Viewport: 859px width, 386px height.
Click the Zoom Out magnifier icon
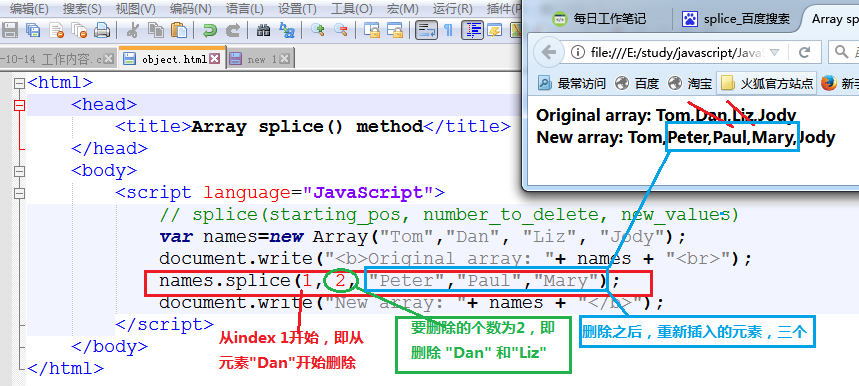tap(341, 30)
